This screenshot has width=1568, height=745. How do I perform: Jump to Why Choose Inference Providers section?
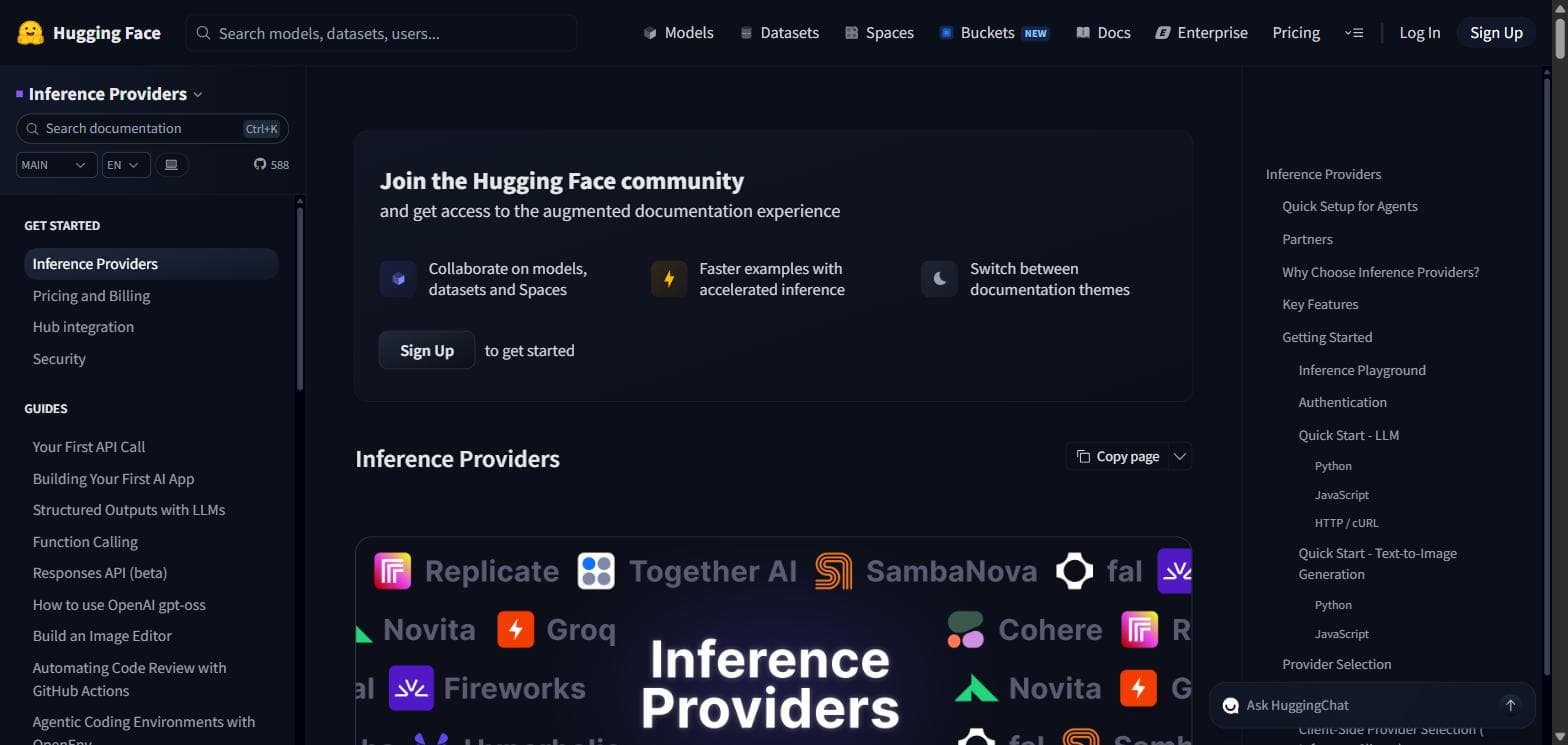(1380, 272)
